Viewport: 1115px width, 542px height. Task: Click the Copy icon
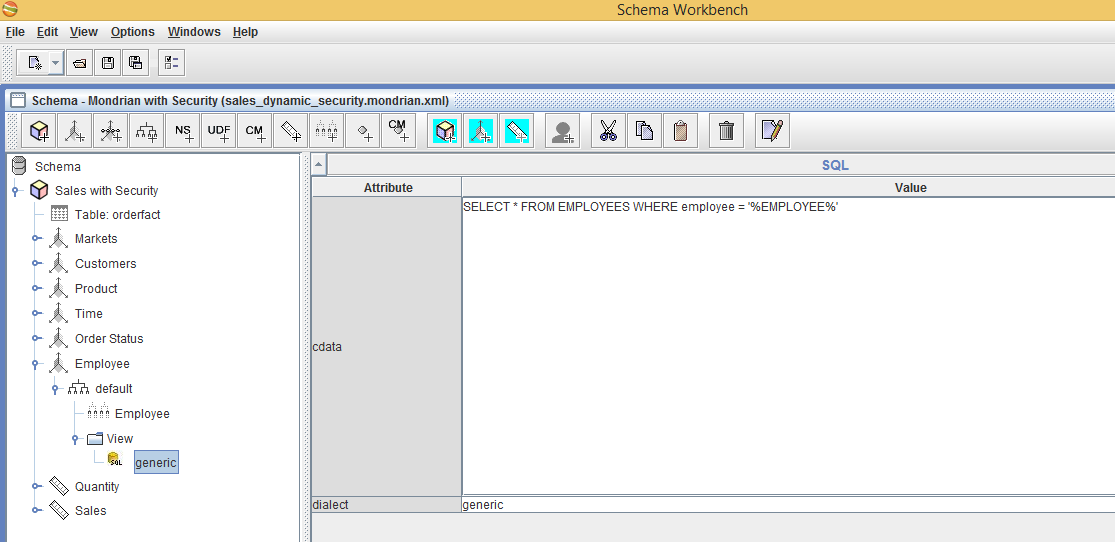click(644, 131)
